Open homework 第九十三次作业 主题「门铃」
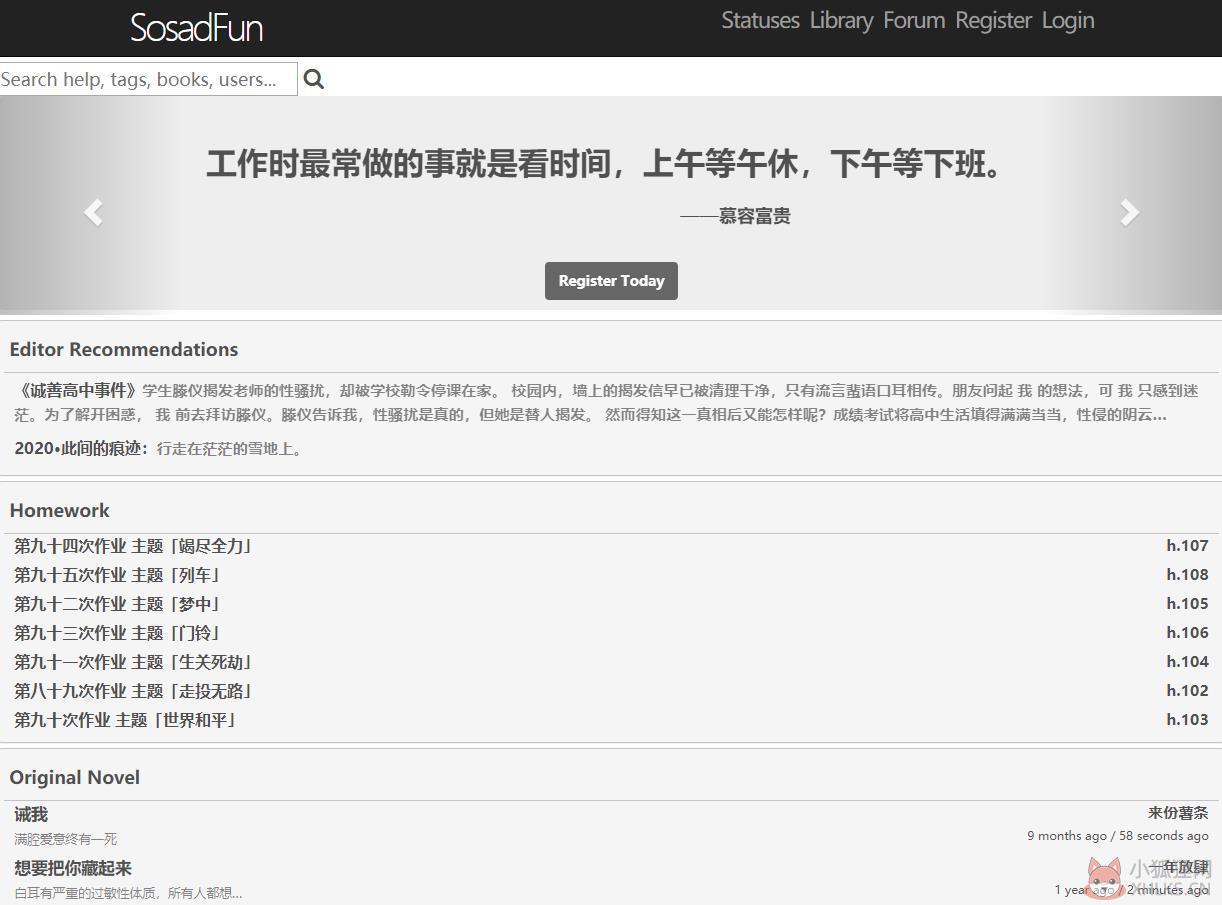The image size is (1222, 905). tap(118, 633)
